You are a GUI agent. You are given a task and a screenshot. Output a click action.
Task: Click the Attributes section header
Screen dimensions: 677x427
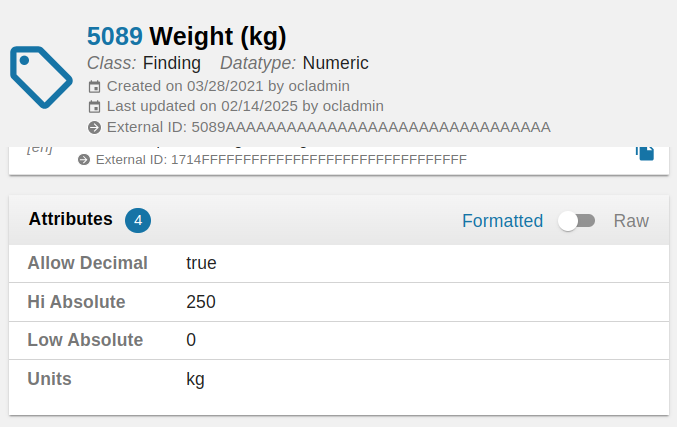(x=70, y=219)
